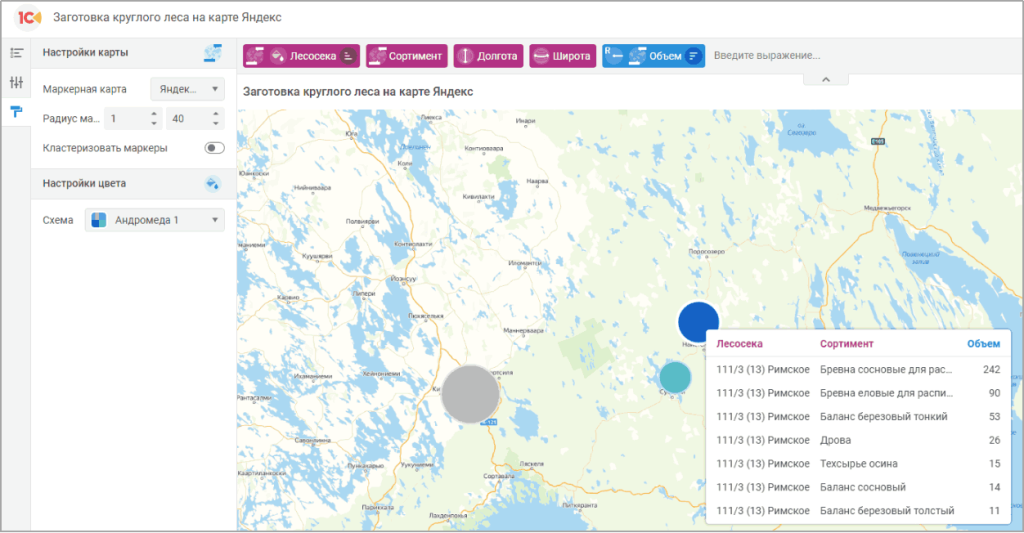Open the fields list sidebar icon
Viewport: 1024px width, 533px height.
pyautogui.click(x=16, y=52)
